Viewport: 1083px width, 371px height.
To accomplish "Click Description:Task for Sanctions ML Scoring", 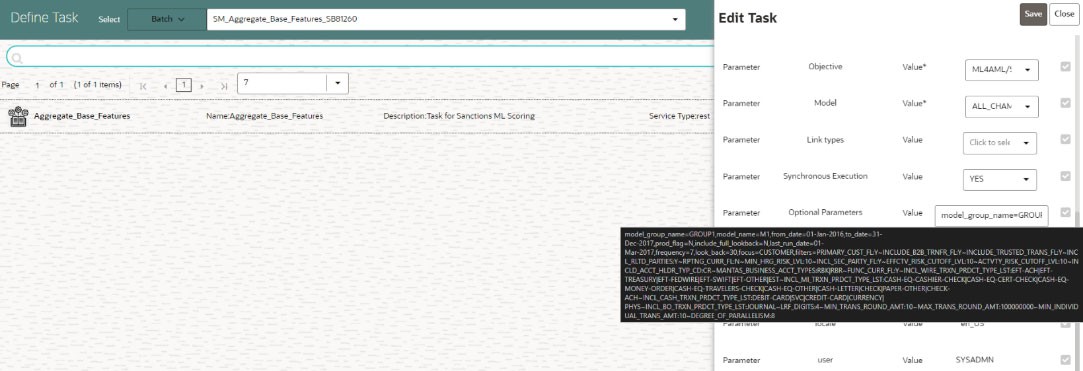I will click(459, 116).
